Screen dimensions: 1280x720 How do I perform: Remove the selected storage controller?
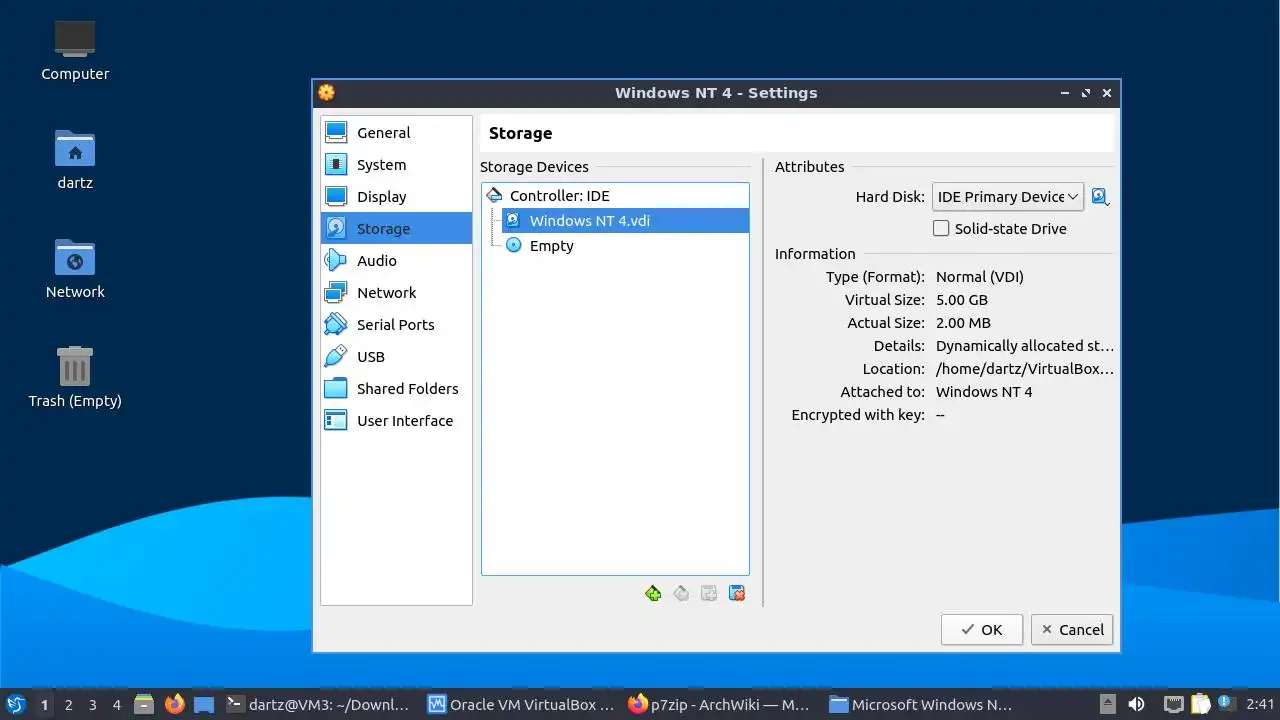681,594
